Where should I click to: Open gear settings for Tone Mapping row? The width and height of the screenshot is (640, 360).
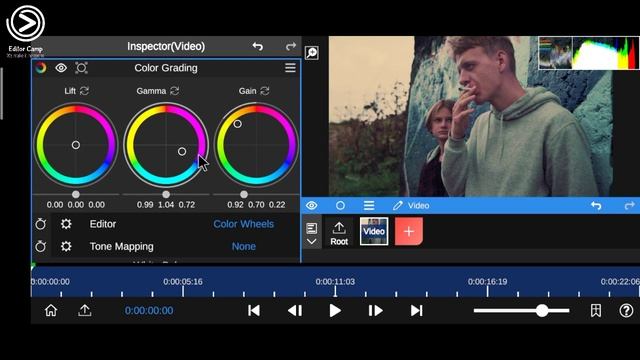pos(66,246)
